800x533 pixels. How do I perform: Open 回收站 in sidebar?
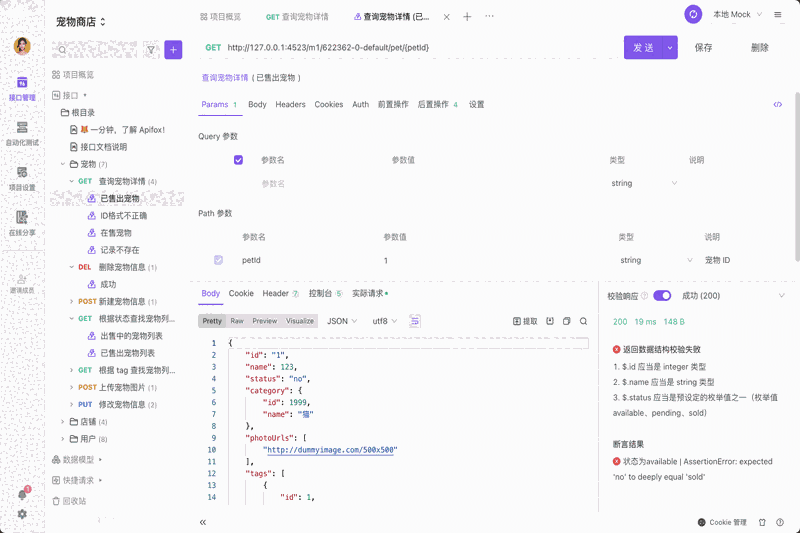pyautogui.click(x=69, y=501)
